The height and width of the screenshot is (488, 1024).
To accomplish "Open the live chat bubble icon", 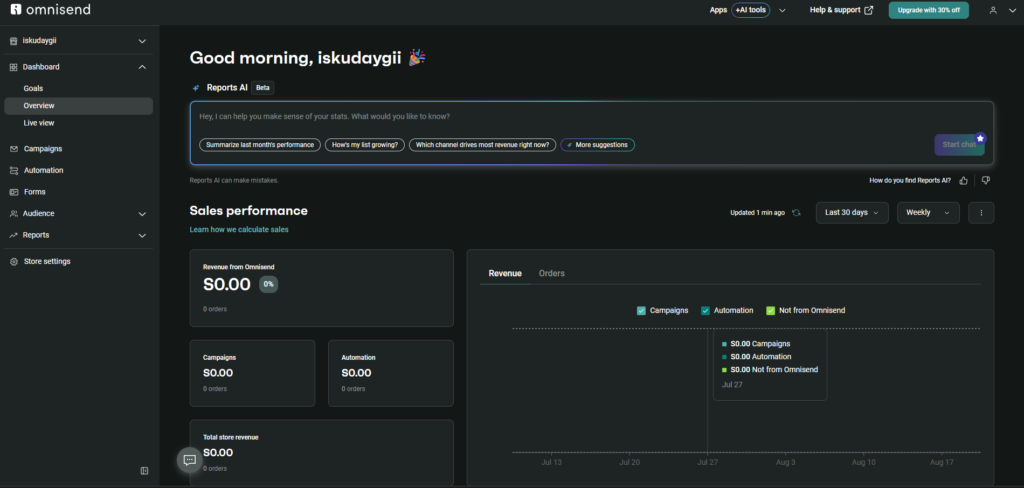I will [x=189, y=460].
